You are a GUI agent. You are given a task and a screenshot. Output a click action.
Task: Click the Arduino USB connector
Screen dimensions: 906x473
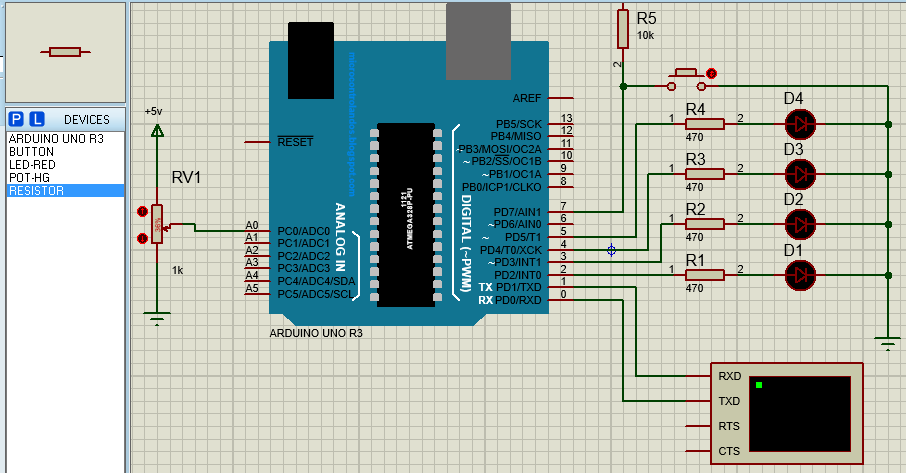[478, 41]
